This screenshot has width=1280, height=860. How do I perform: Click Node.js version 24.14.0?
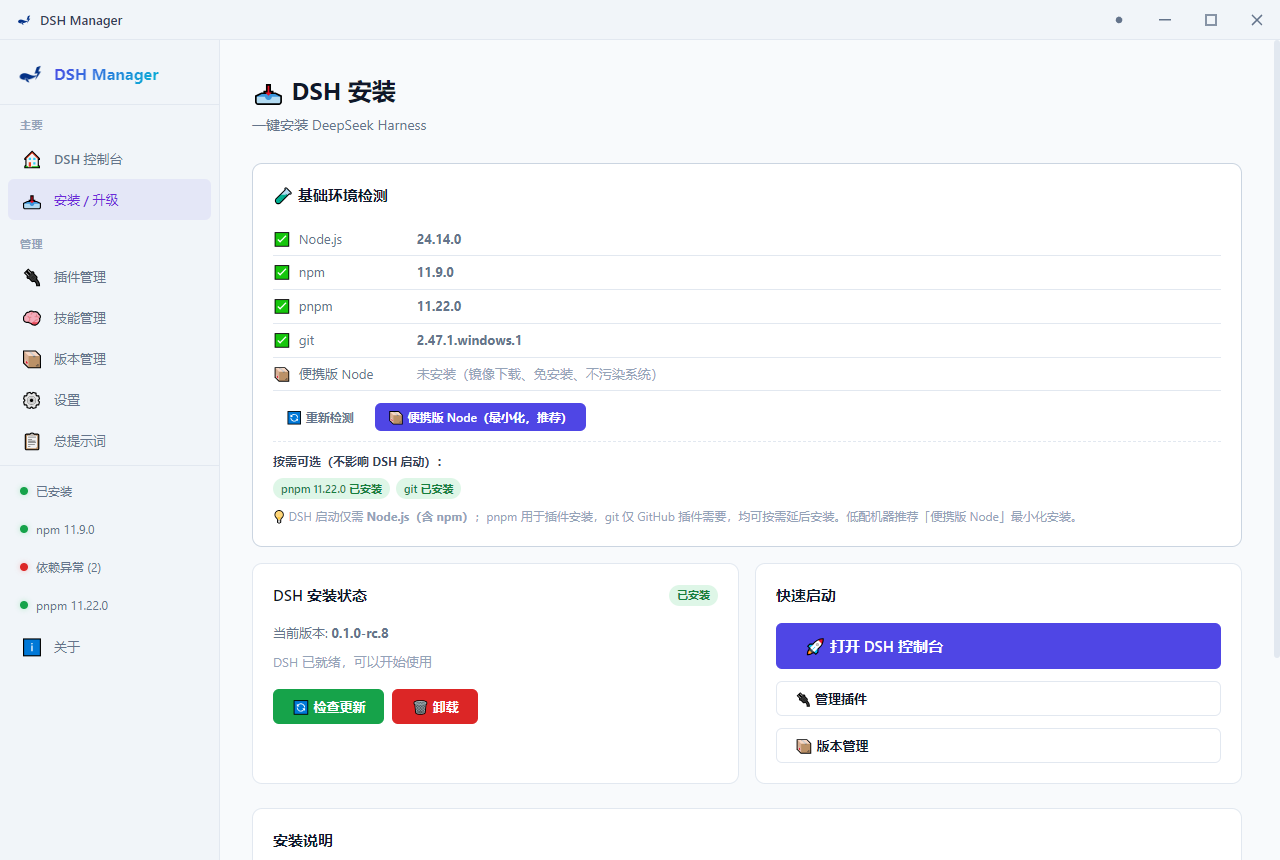point(439,239)
